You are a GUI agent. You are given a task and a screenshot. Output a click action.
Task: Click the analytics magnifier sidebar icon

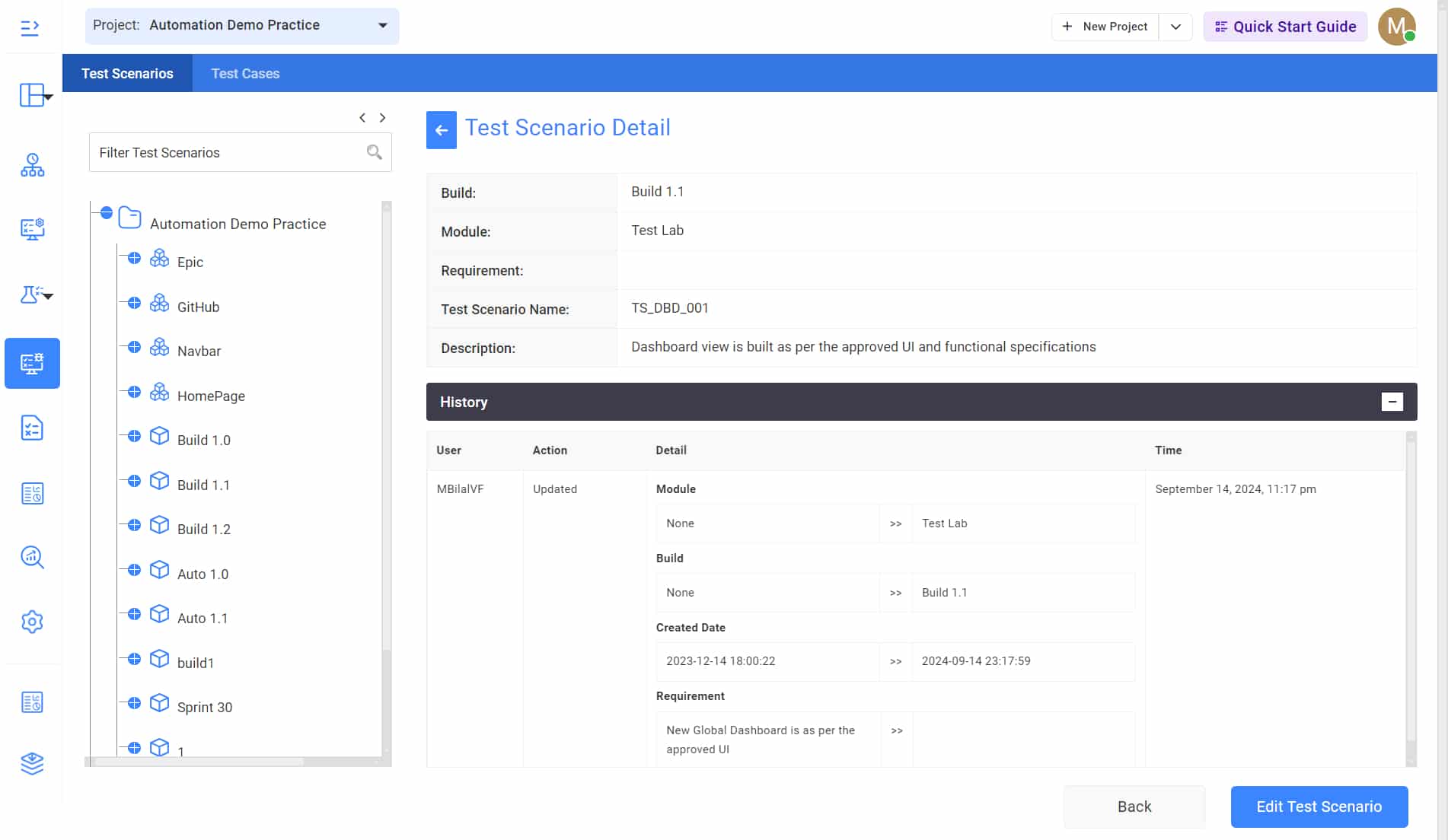[32, 557]
